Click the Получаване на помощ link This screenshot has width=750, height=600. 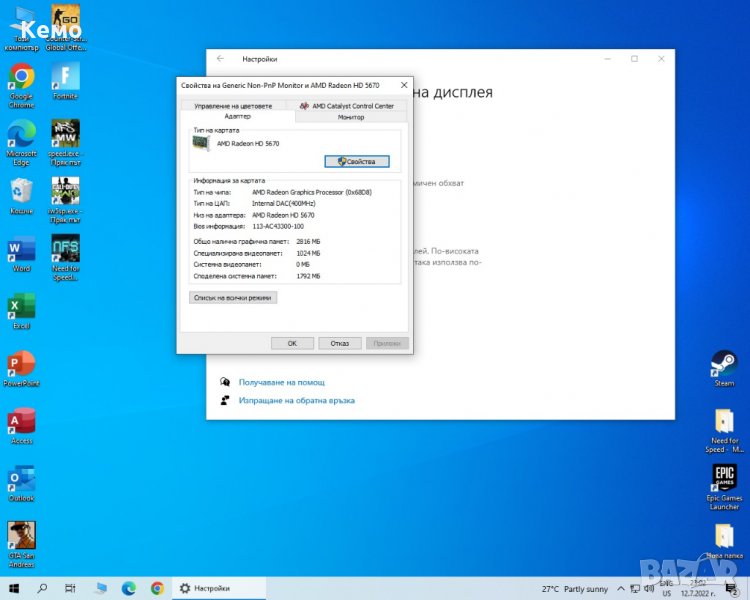coord(281,382)
